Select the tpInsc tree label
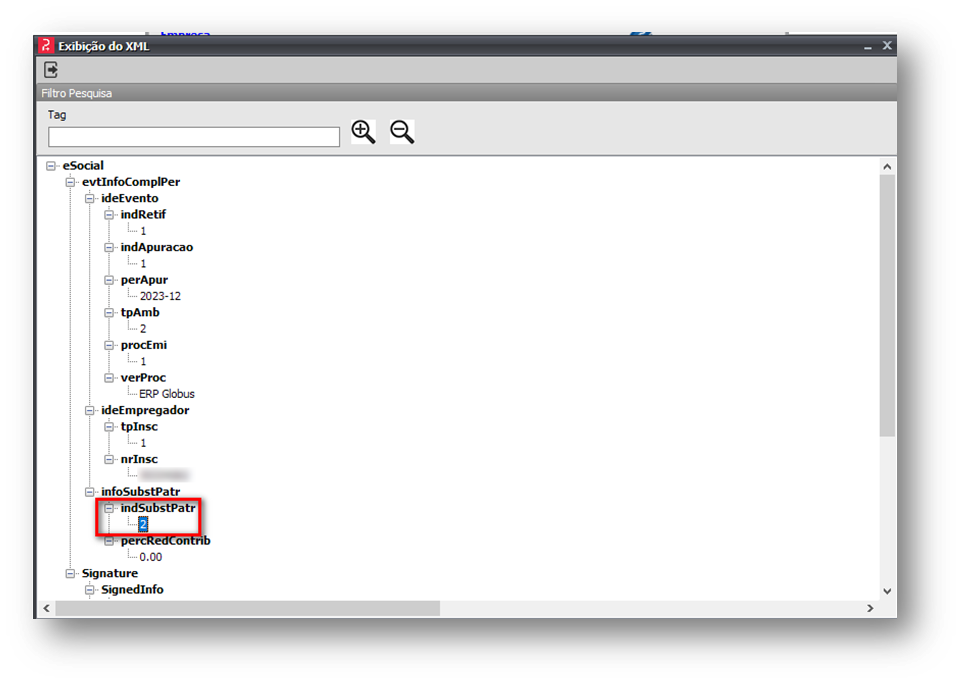Image resolution: width=962 pixels, height=684 pixels. [x=139, y=426]
